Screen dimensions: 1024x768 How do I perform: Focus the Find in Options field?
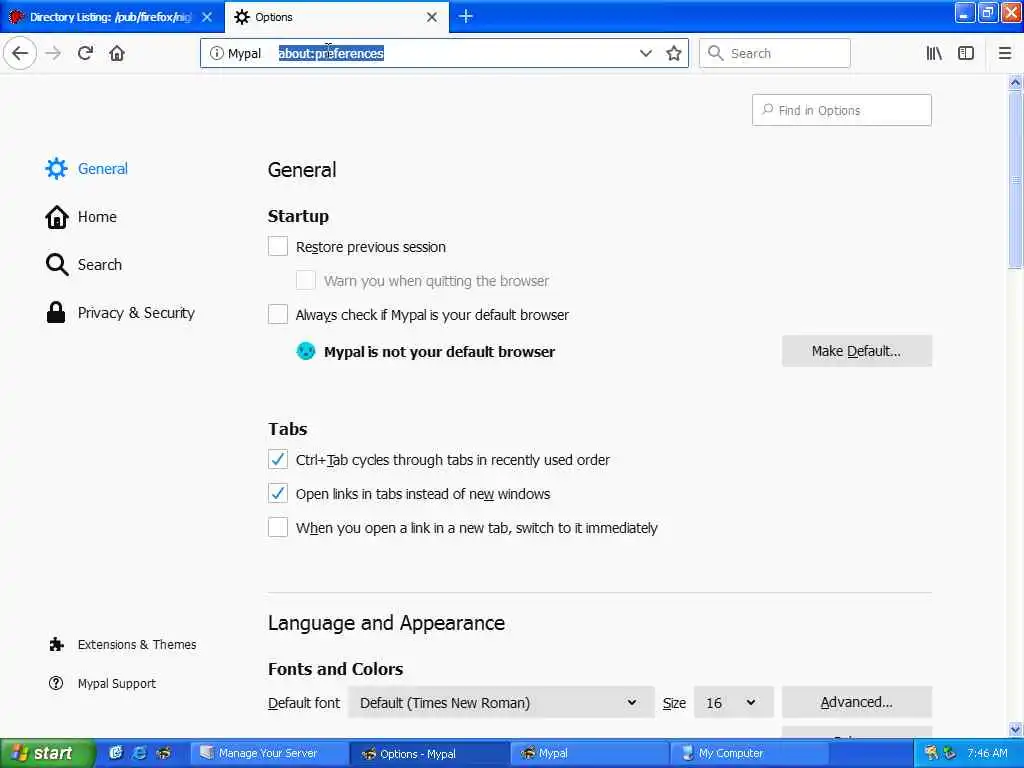(841, 110)
